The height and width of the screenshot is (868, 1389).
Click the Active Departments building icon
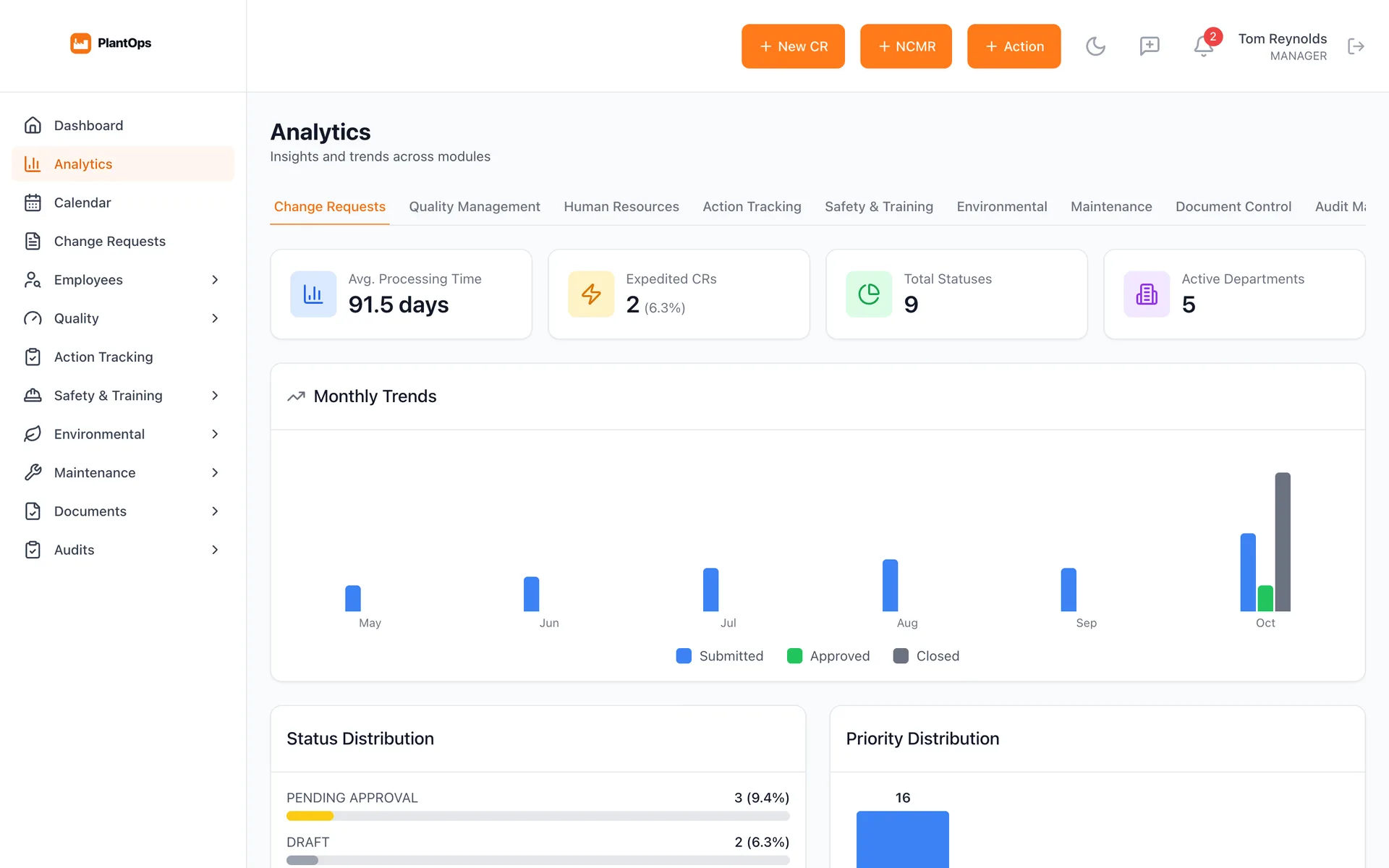pos(1147,294)
